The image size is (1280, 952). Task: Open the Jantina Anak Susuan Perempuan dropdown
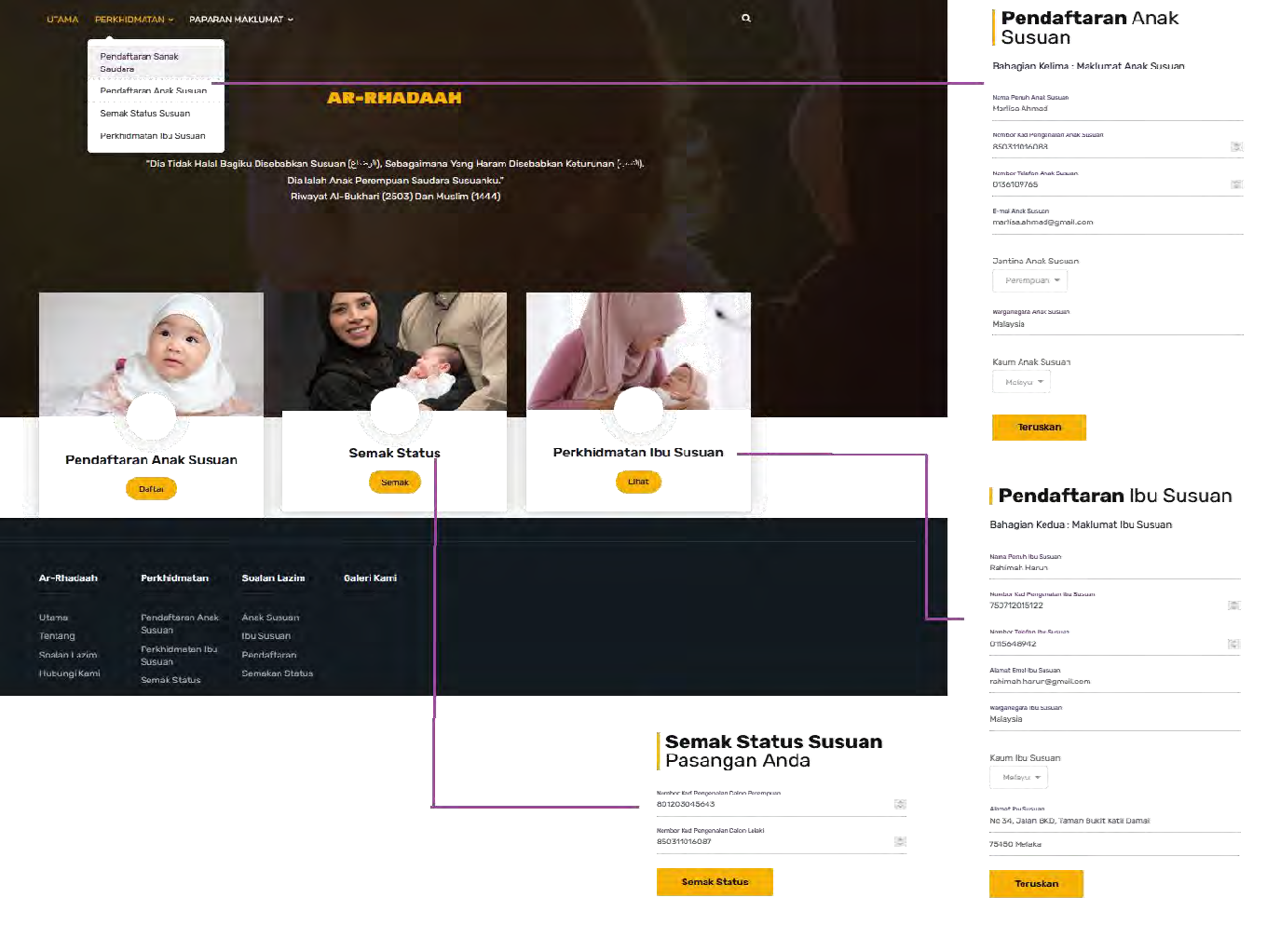point(1029,280)
